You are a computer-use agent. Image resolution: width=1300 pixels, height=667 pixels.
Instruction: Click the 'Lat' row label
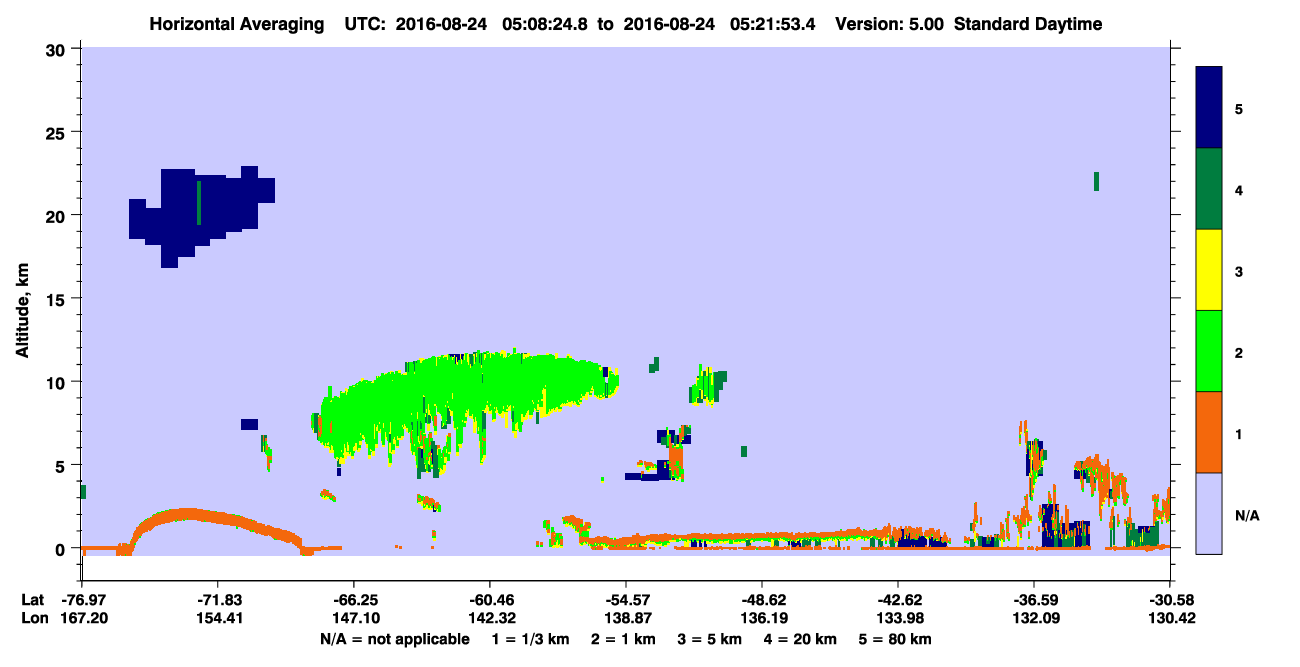click(32, 599)
